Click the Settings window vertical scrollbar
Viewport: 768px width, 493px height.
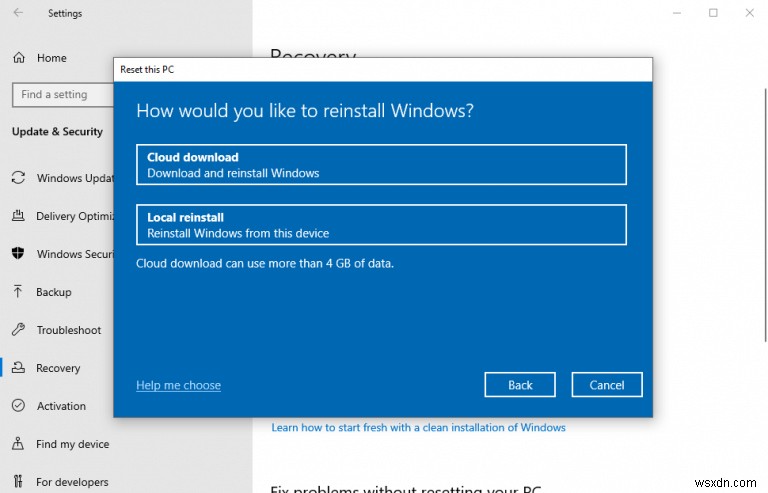click(x=765, y=215)
